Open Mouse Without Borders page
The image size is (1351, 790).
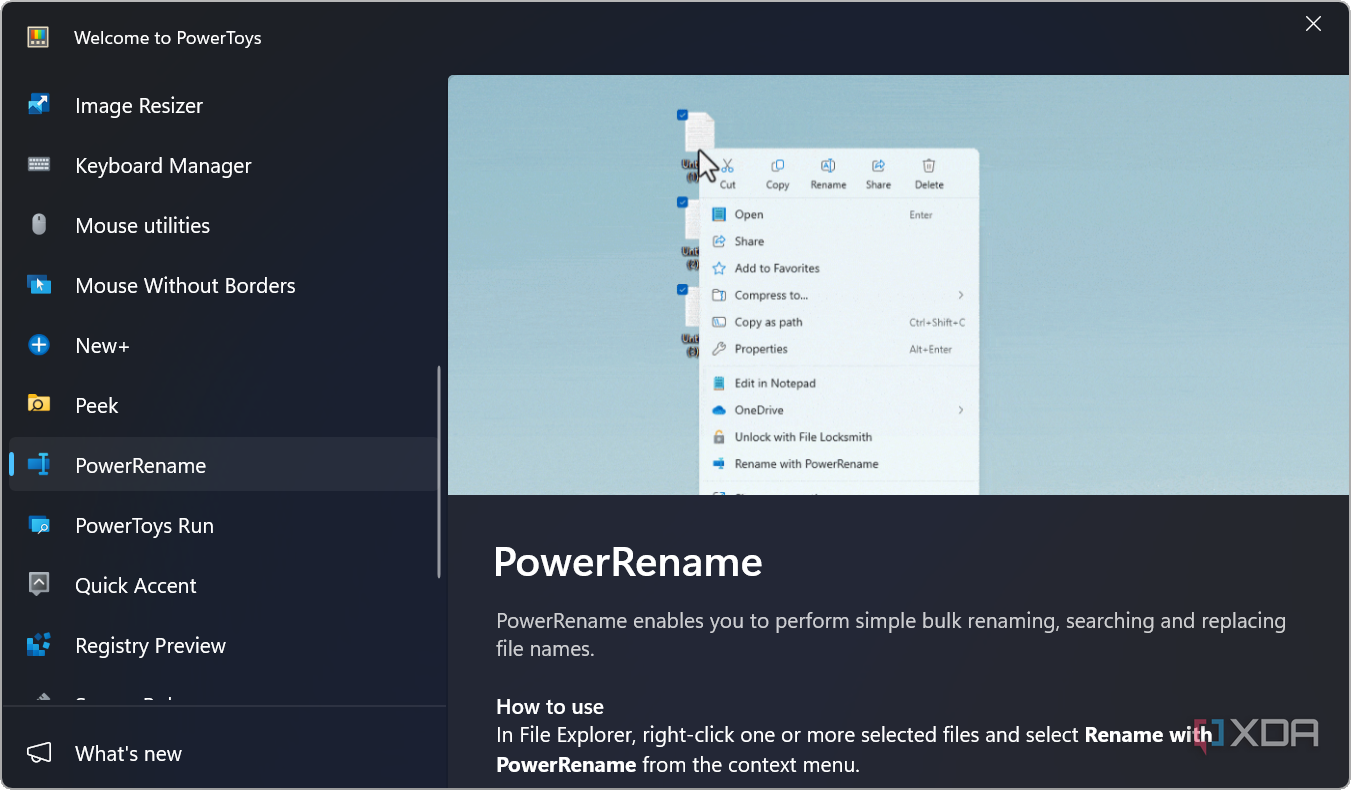point(223,285)
